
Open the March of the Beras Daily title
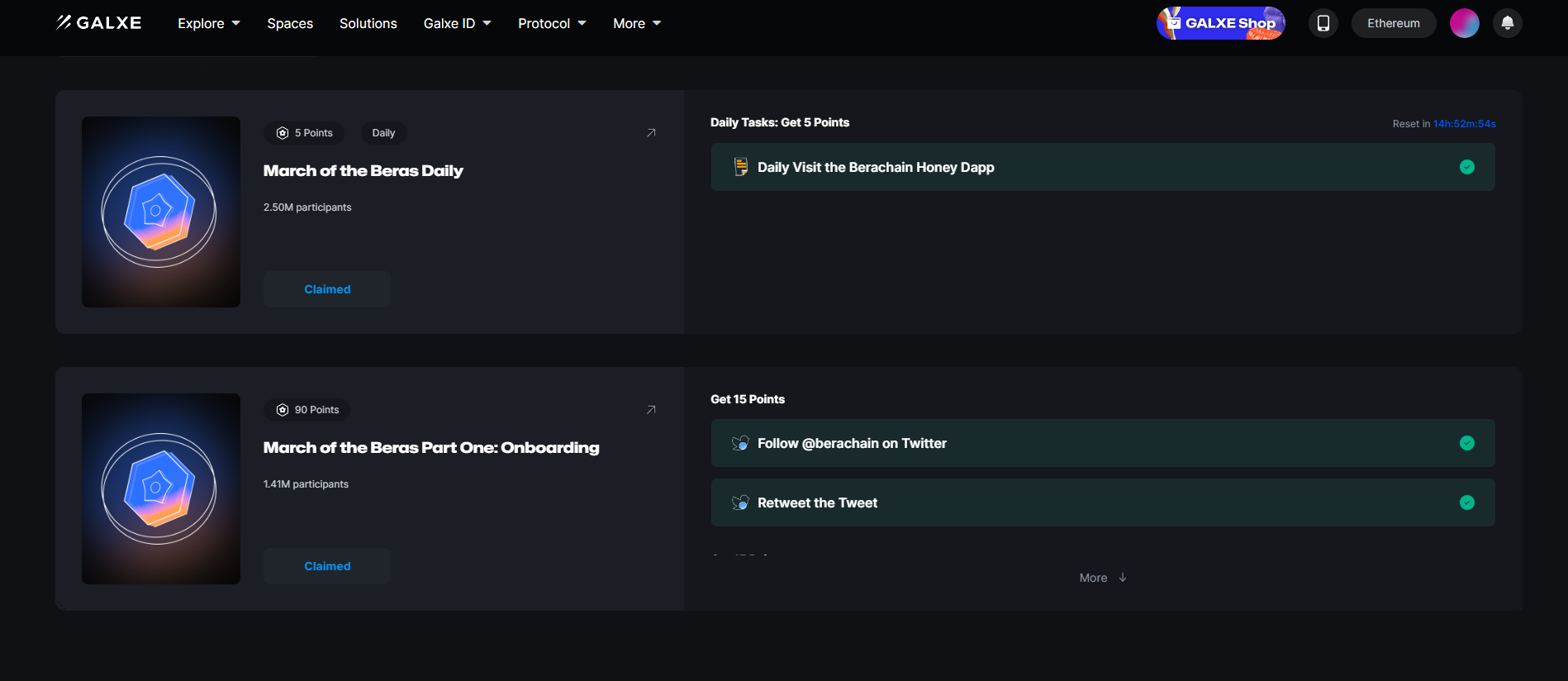click(363, 171)
